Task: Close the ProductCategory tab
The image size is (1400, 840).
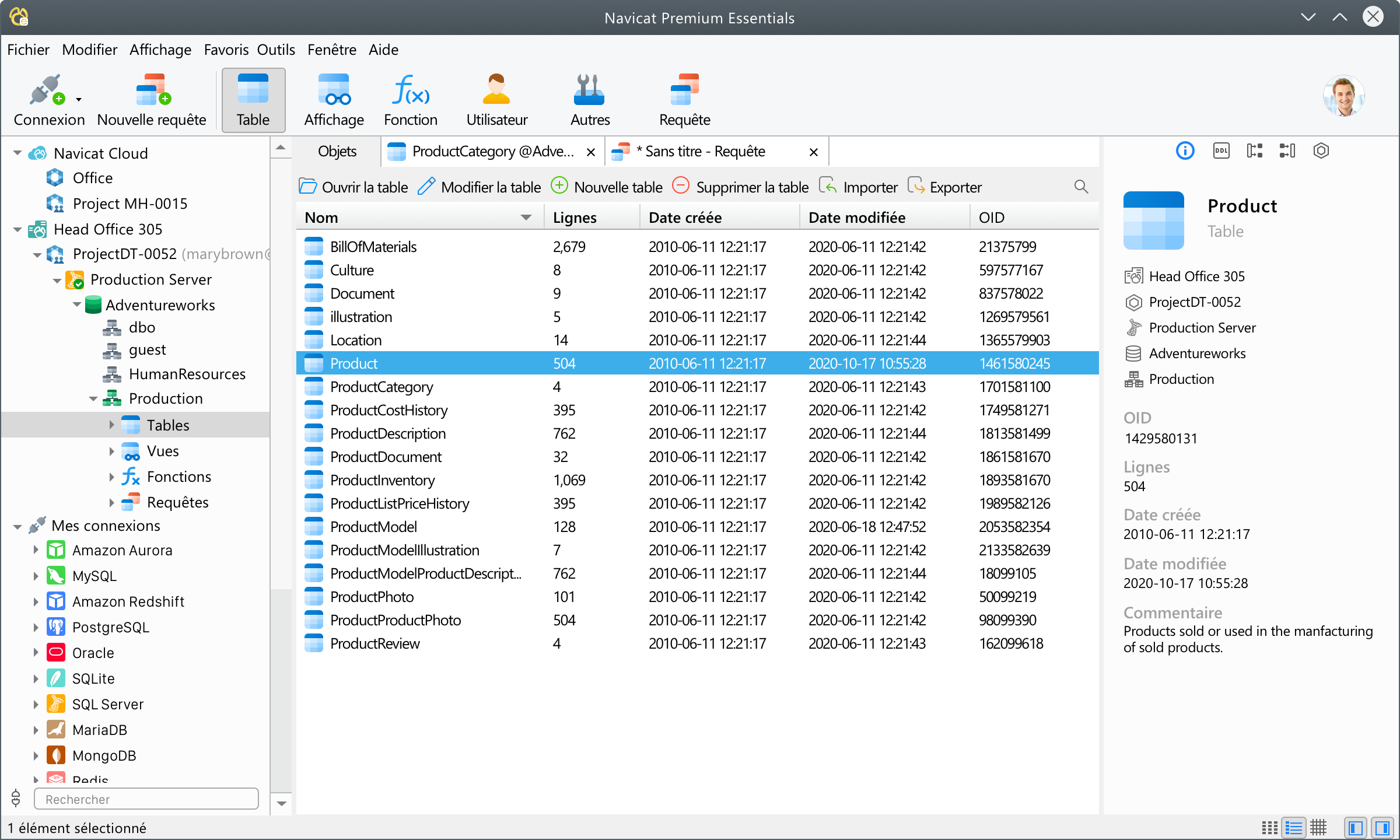Action: pyautogui.click(x=590, y=152)
